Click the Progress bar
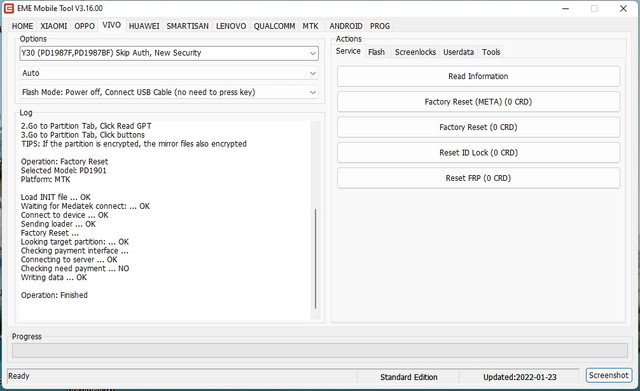Screen dimensions: 640x391 pos(320,351)
